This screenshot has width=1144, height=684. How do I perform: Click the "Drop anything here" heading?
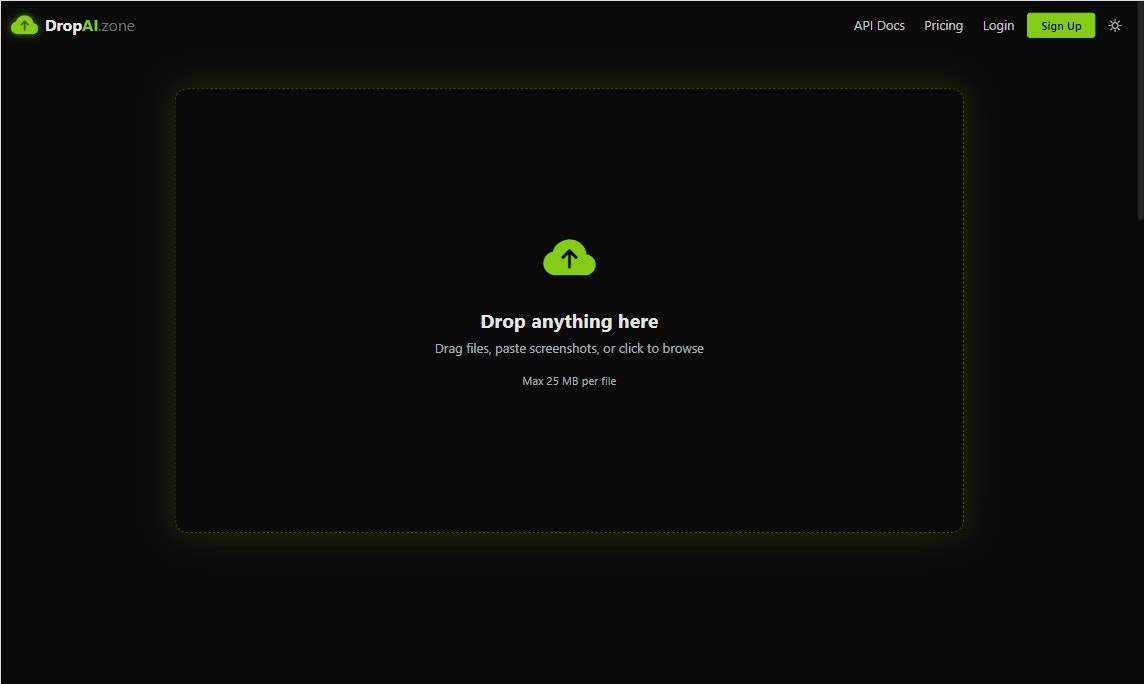pyautogui.click(x=569, y=321)
